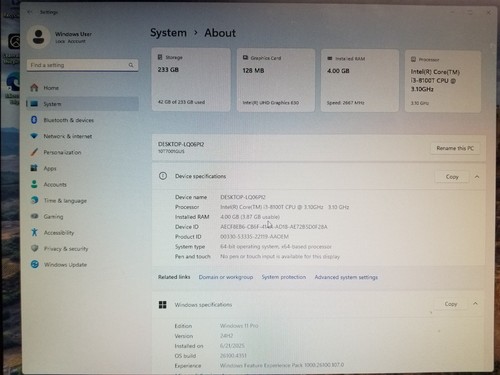The image size is (500, 375).
Task: Click the Windows User account name
Action: point(73,34)
